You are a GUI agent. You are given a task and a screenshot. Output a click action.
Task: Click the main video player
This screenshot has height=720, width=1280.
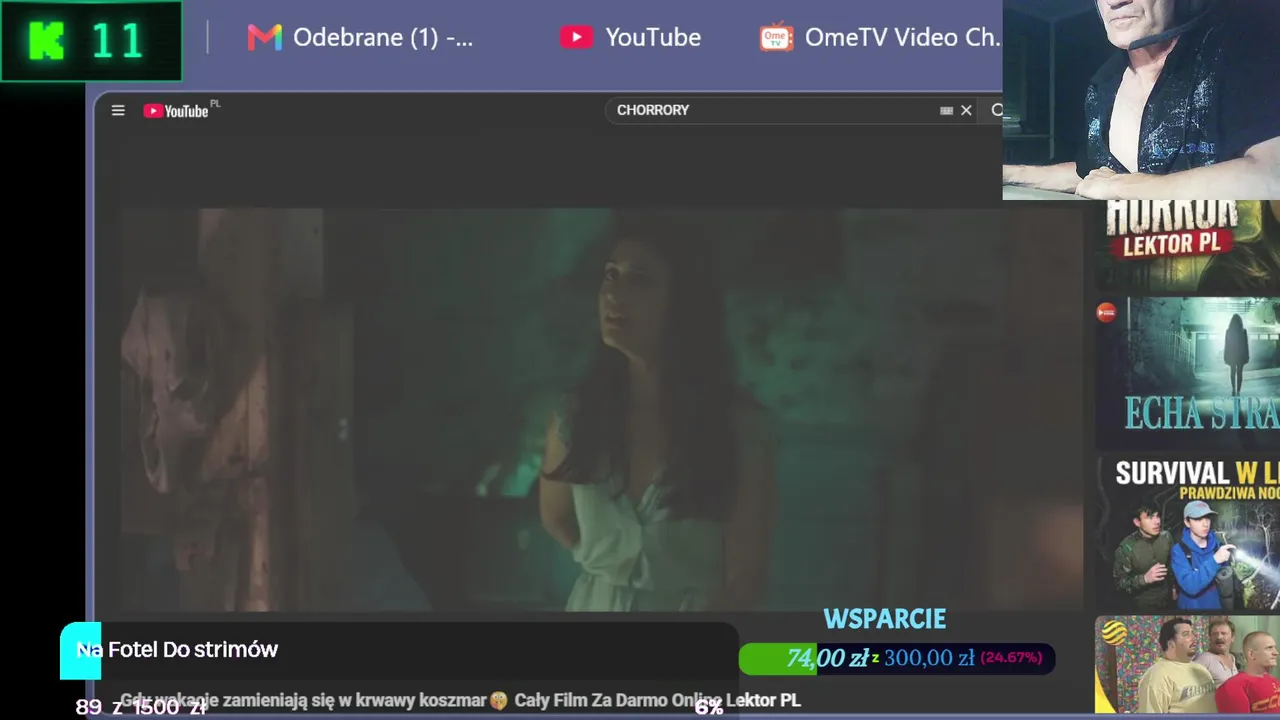pos(601,409)
